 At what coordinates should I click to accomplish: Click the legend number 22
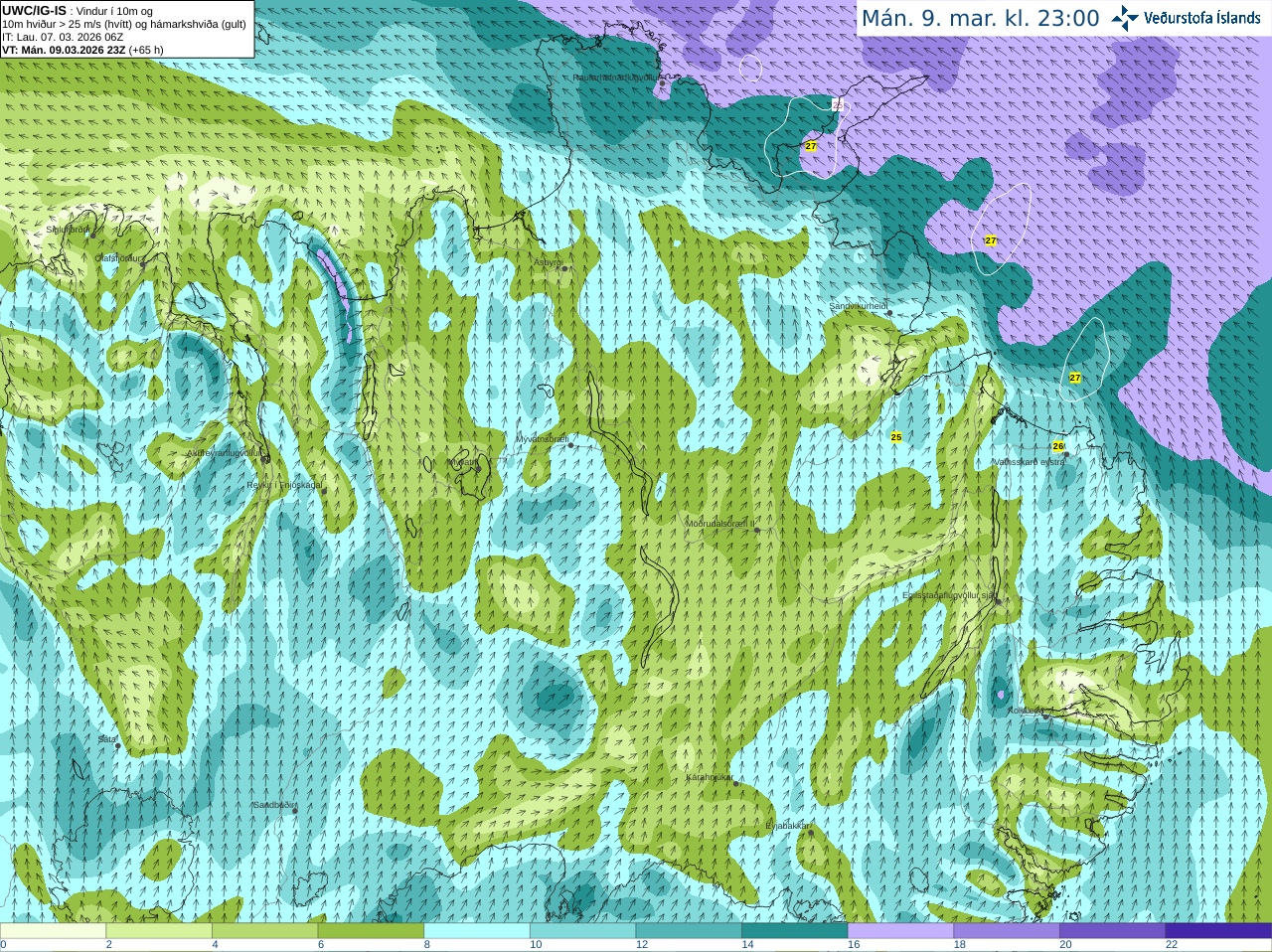[1172, 945]
